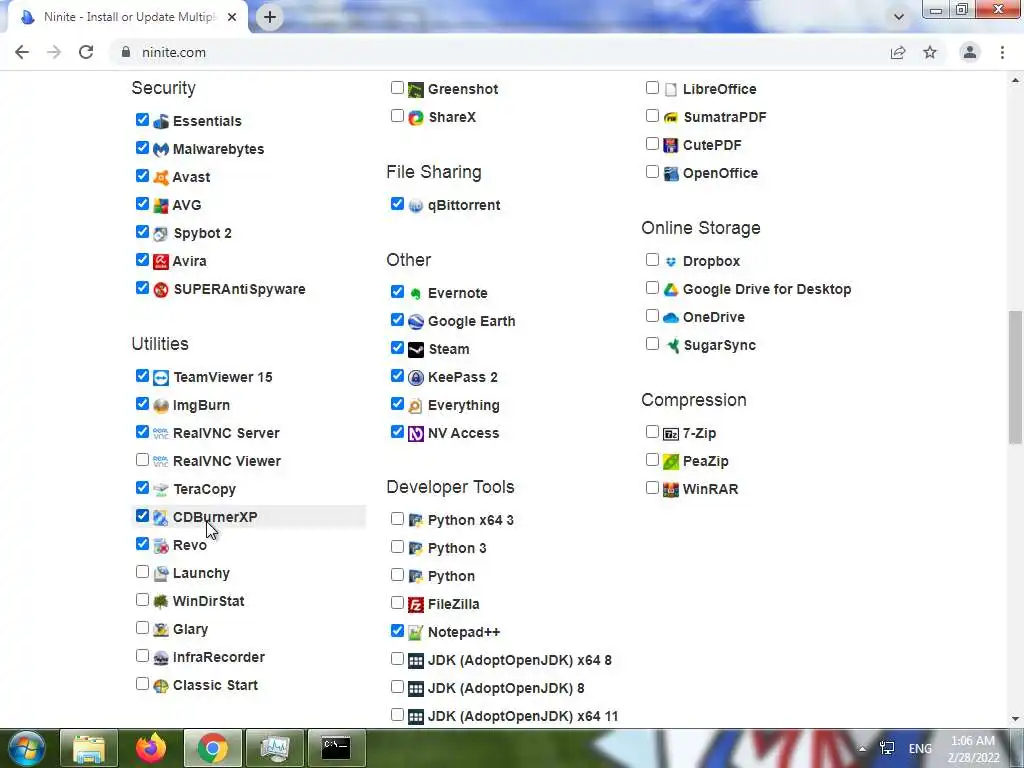This screenshot has width=1024, height=768.
Task: Click the Google Earth globe icon
Action: [416, 321]
